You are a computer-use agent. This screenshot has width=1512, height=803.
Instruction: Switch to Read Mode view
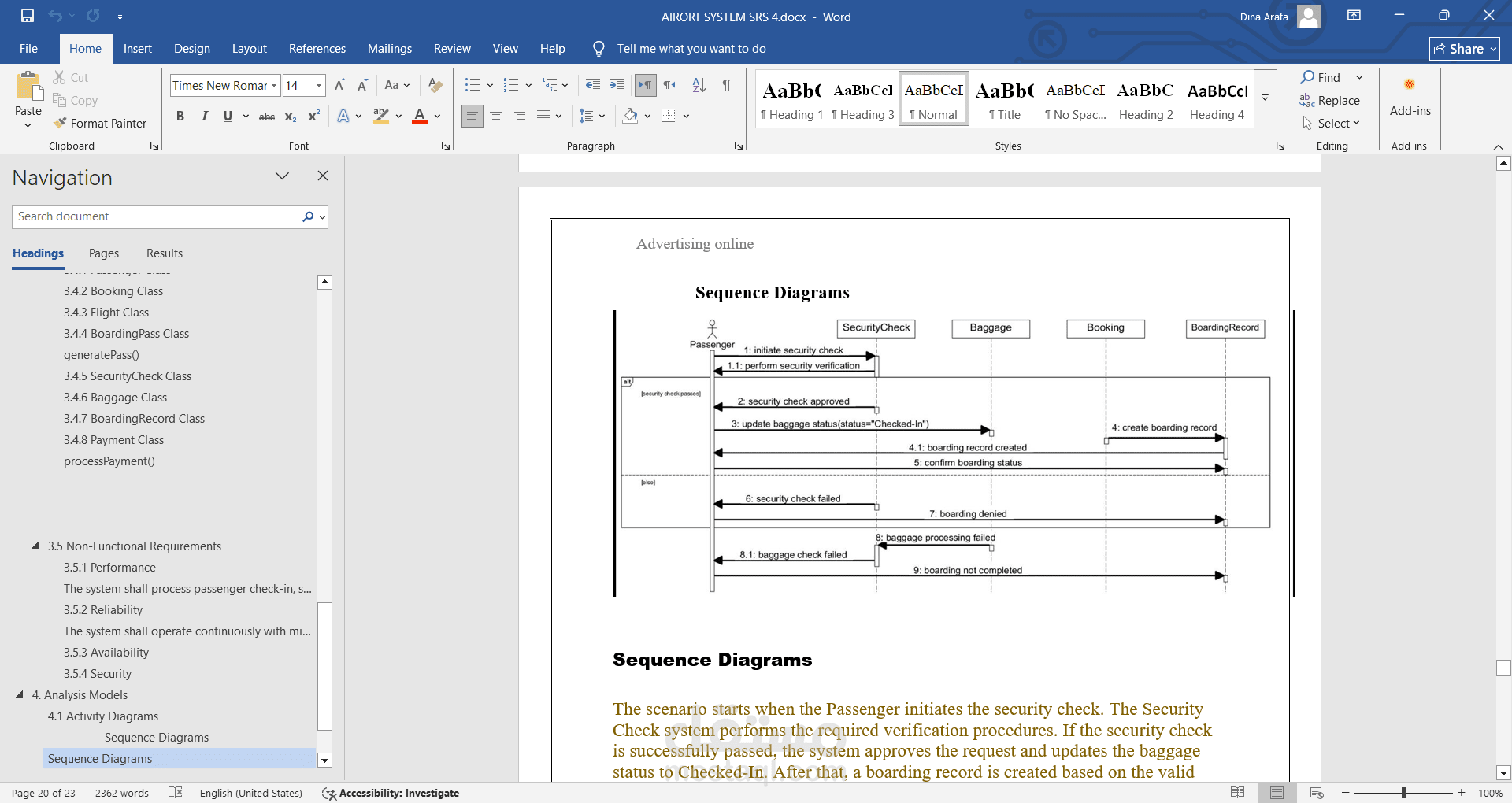tap(1237, 793)
